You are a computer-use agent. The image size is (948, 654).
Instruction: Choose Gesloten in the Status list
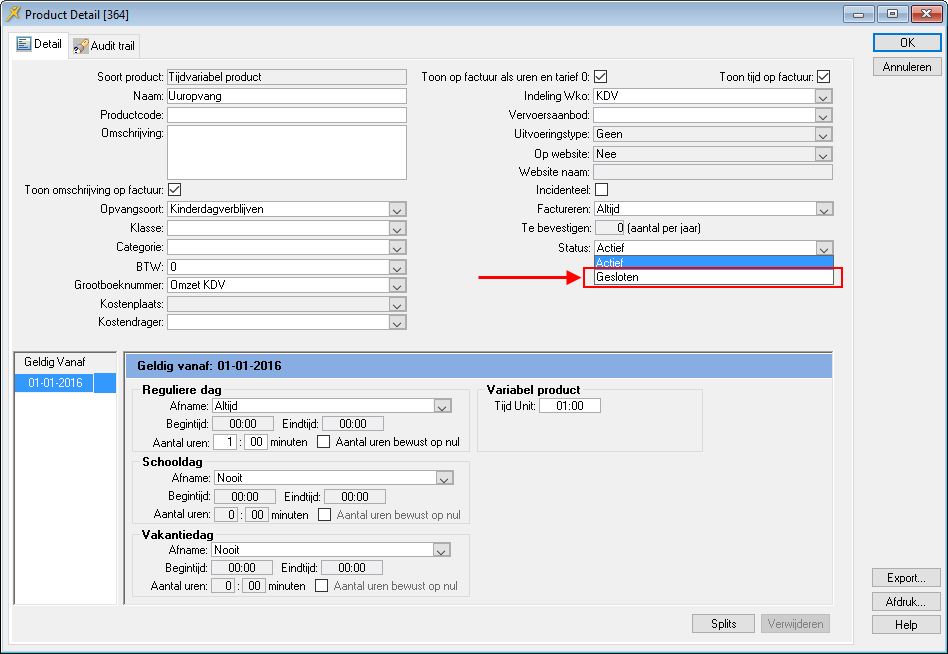(712, 277)
